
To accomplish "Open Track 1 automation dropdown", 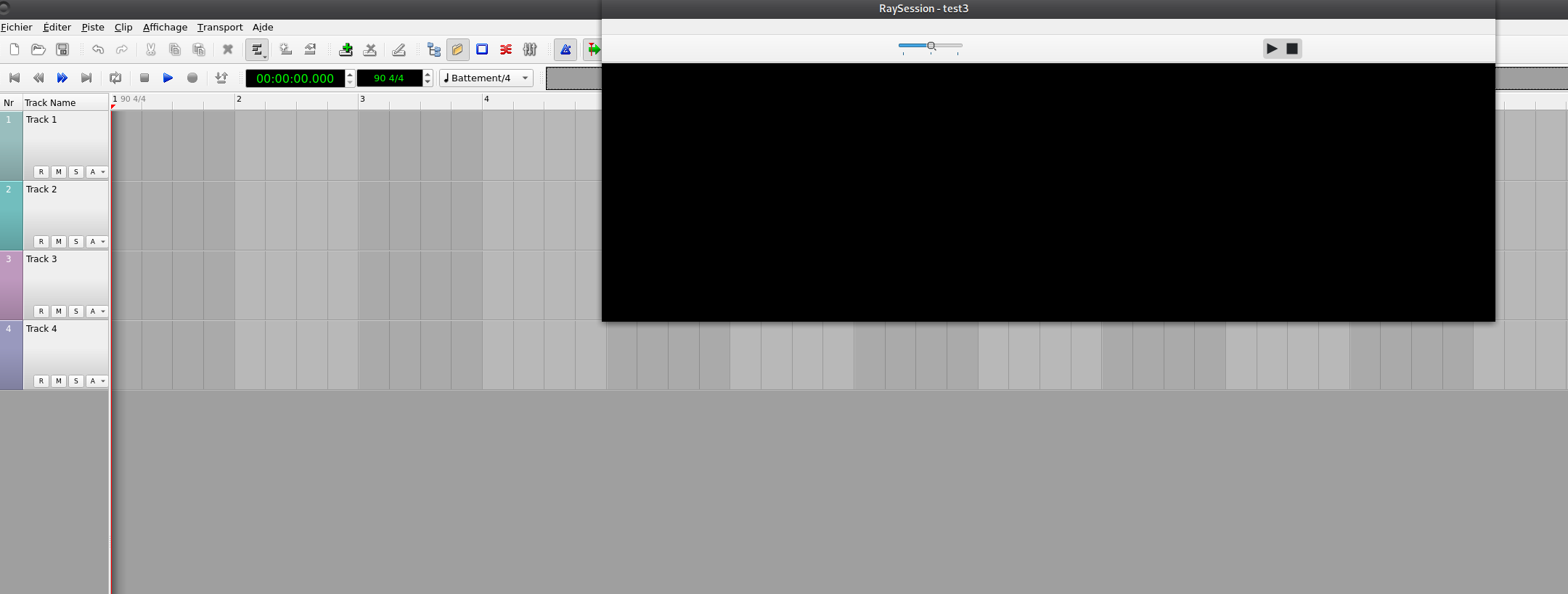I will [97, 172].
